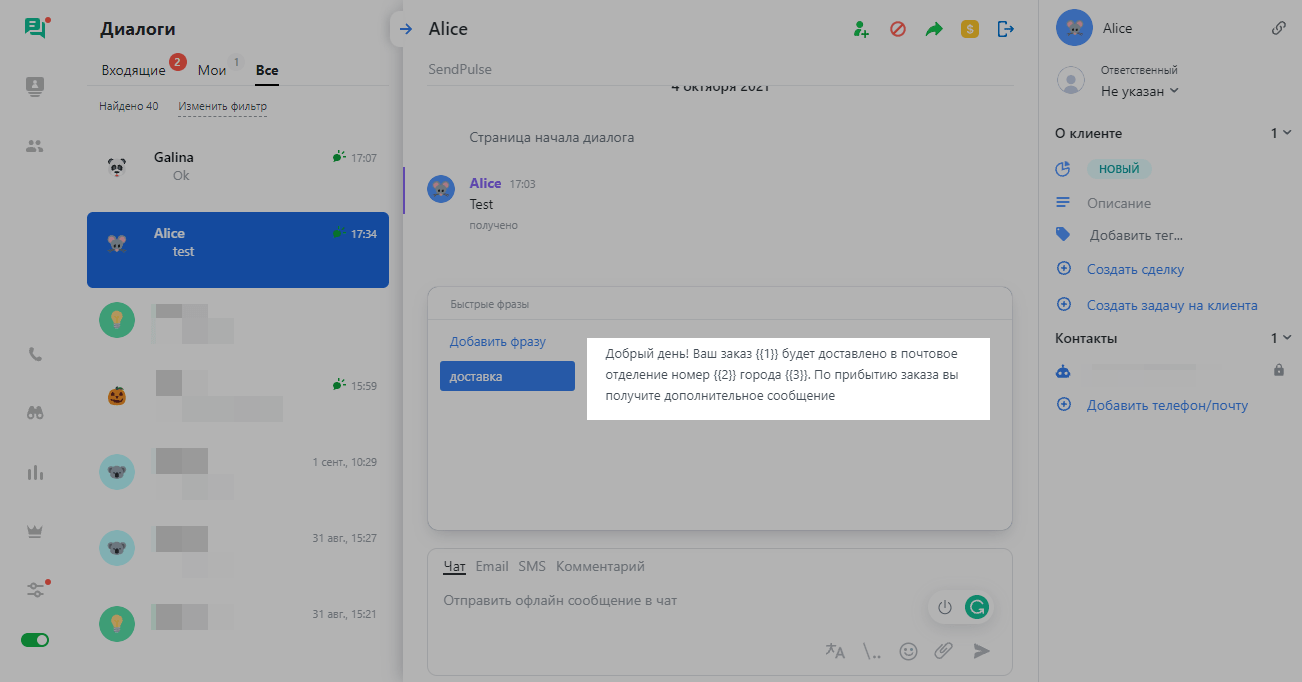Collapse dialog list with blue arrow
The height and width of the screenshot is (682, 1302).
coord(405,29)
